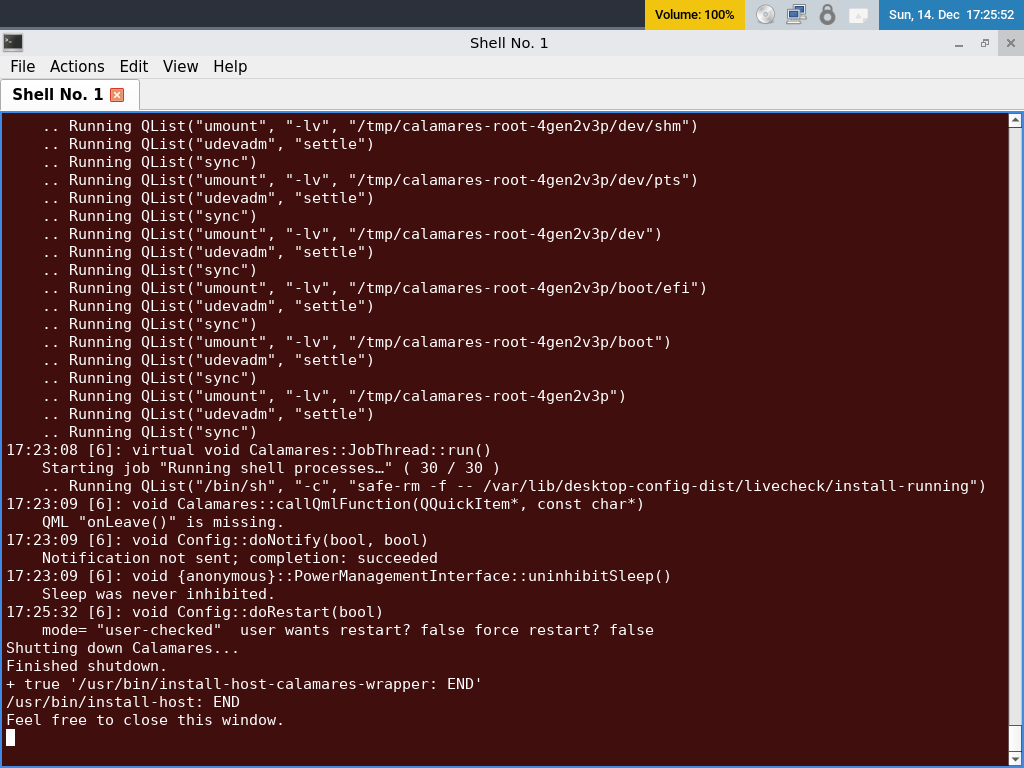Minimize the Shell No. 1 window

point(959,43)
